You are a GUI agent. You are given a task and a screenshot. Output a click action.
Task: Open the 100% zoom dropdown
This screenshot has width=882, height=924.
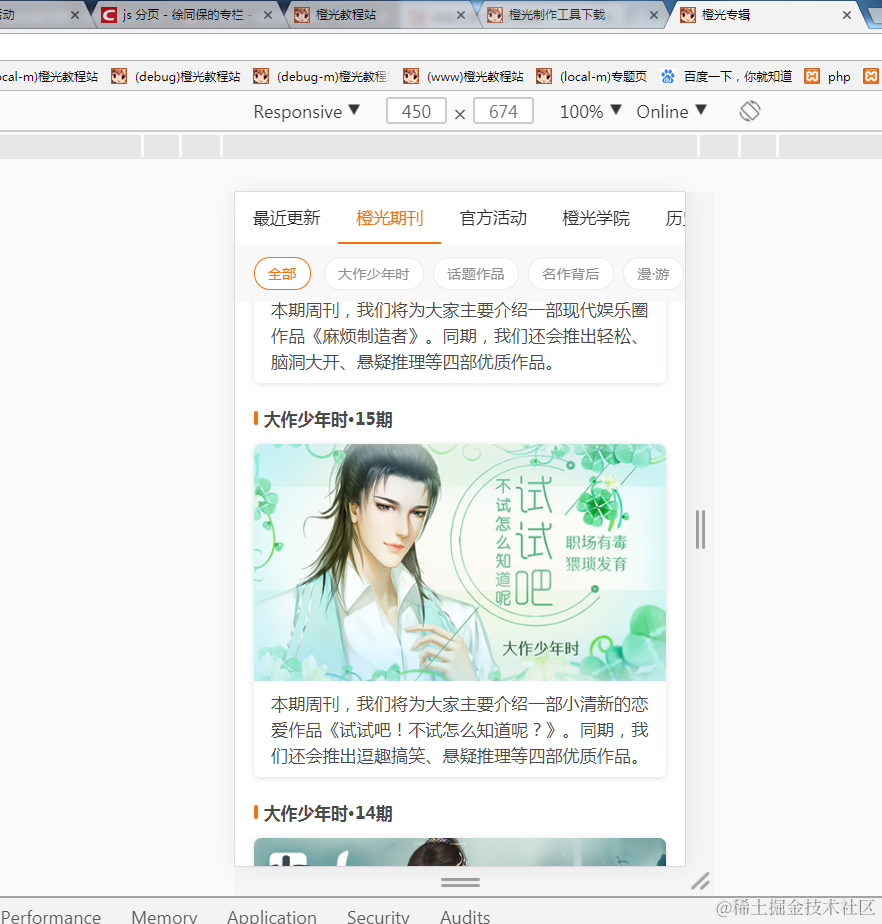[x=590, y=111]
